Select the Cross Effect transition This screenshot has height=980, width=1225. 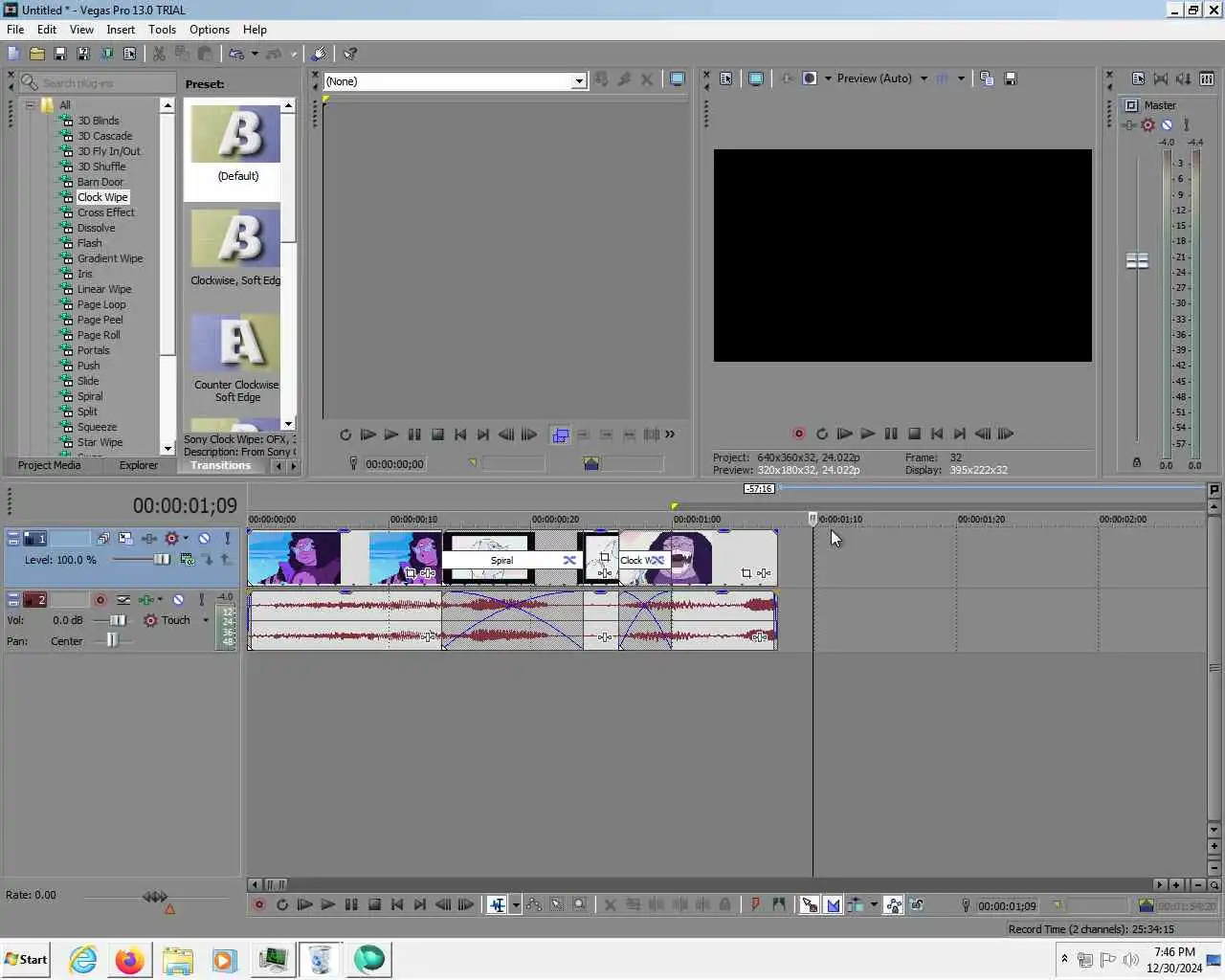pyautogui.click(x=105, y=212)
